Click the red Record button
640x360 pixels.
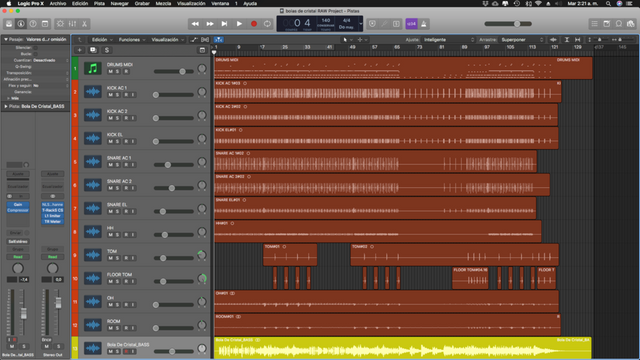click(254, 24)
